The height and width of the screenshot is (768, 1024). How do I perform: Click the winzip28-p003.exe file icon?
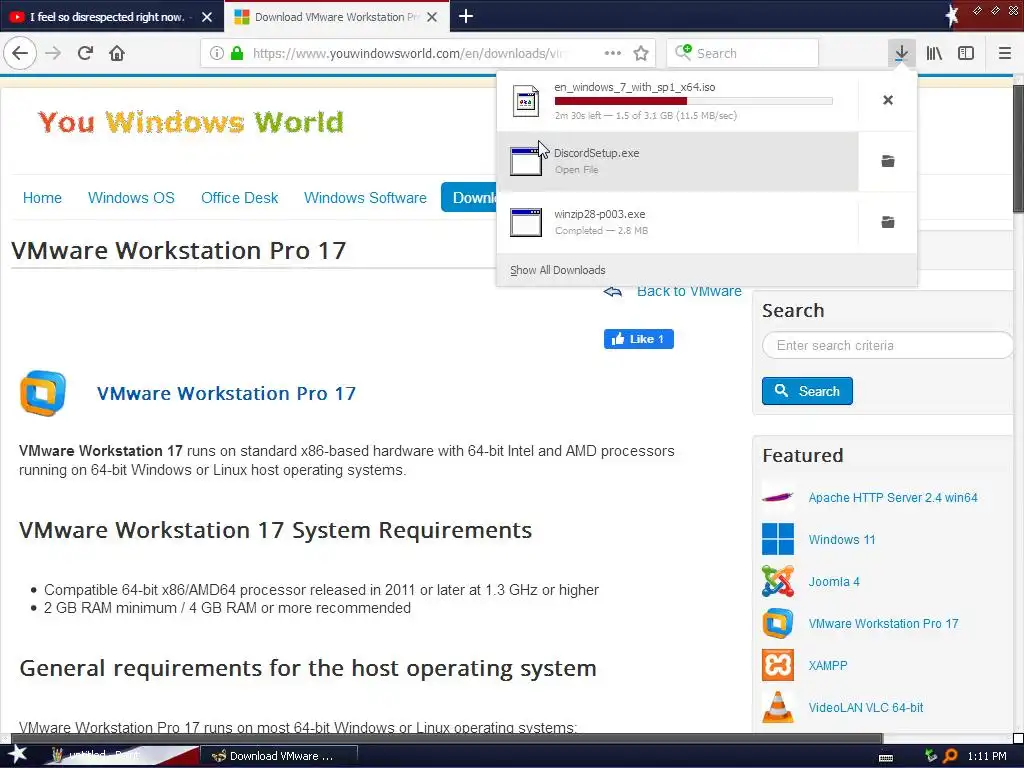526,222
